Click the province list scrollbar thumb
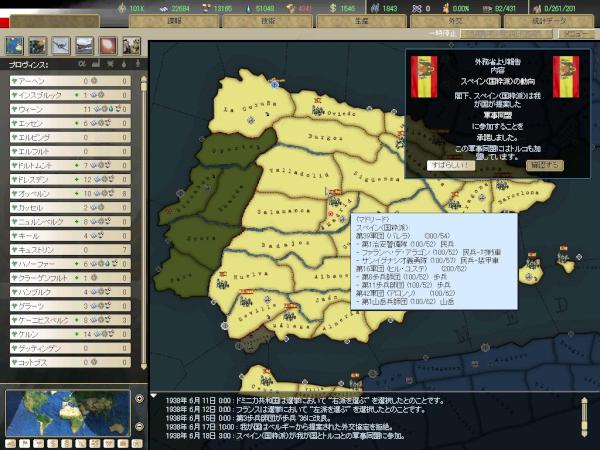The image size is (600, 450). [x=144, y=86]
